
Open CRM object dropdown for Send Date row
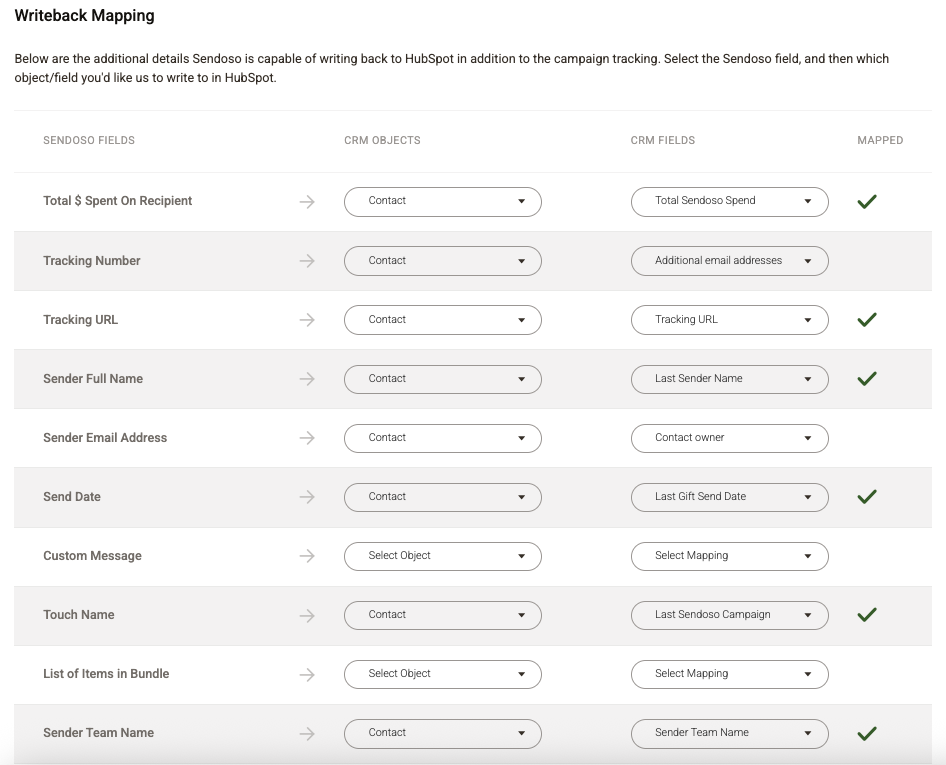[x=443, y=497]
